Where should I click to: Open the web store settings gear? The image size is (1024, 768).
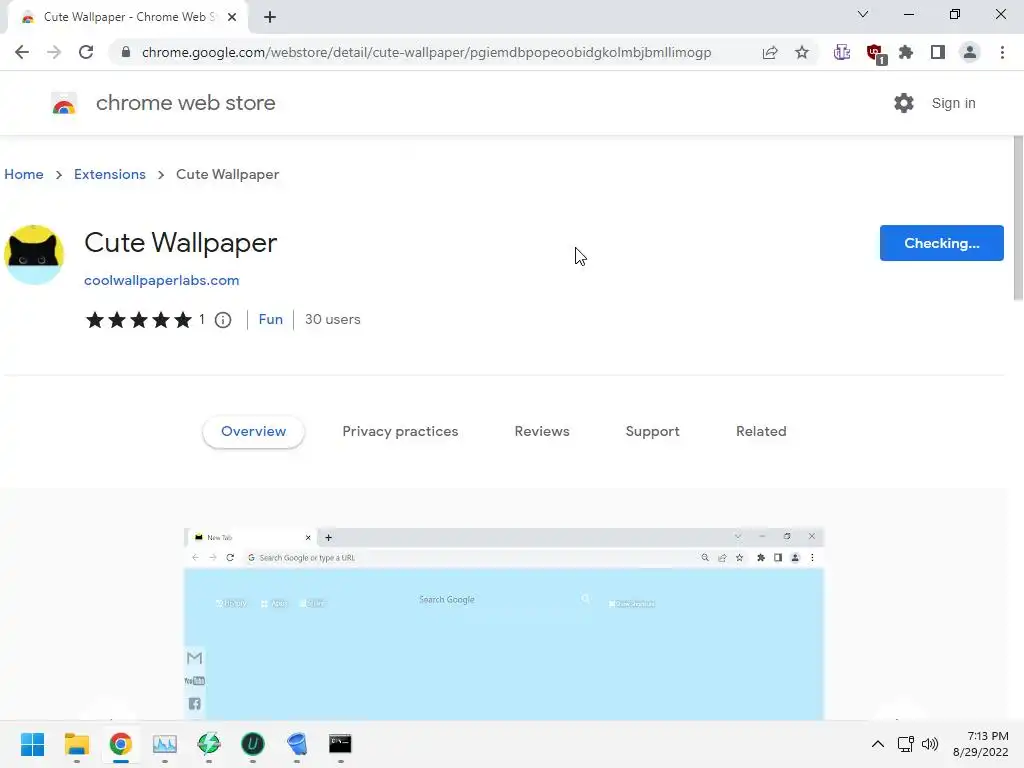tap(904, 103)
